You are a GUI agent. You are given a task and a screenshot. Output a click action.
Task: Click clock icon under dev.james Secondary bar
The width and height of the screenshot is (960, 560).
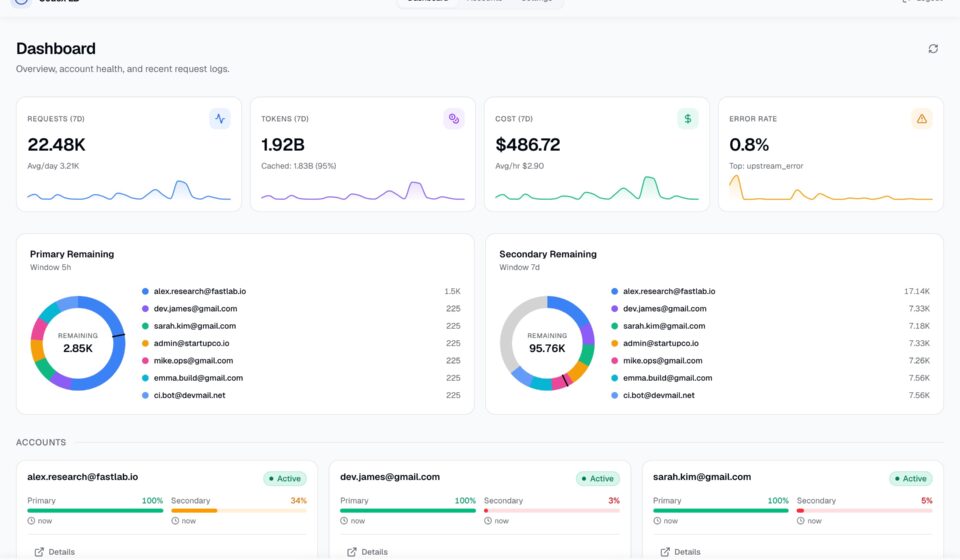pos(488,521)
